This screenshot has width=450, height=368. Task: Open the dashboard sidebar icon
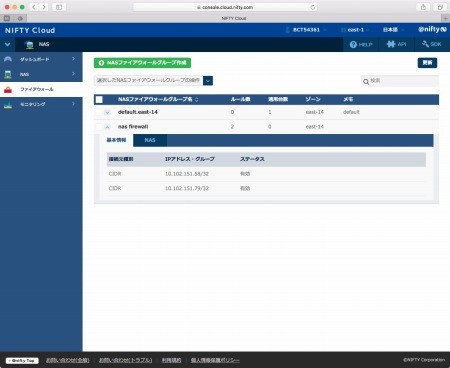[8, 59]
